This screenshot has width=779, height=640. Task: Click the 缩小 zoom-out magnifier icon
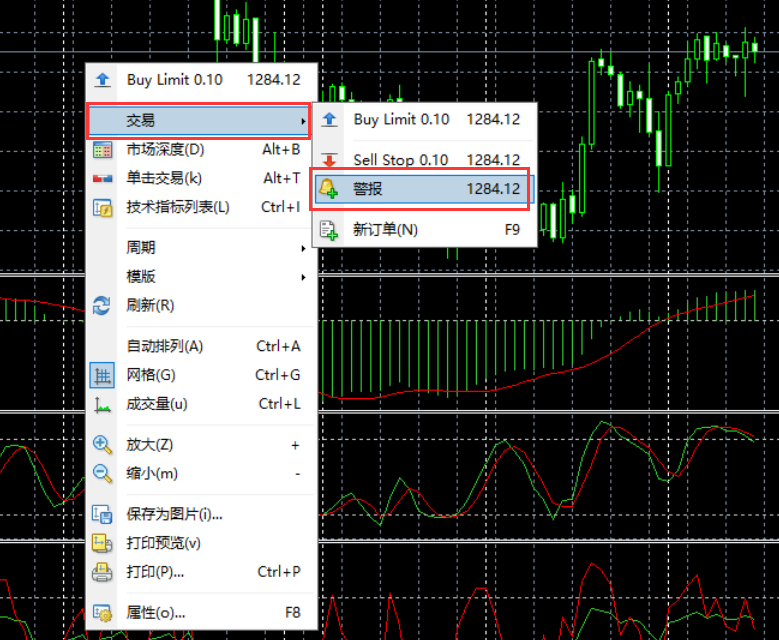click(102, 474)
